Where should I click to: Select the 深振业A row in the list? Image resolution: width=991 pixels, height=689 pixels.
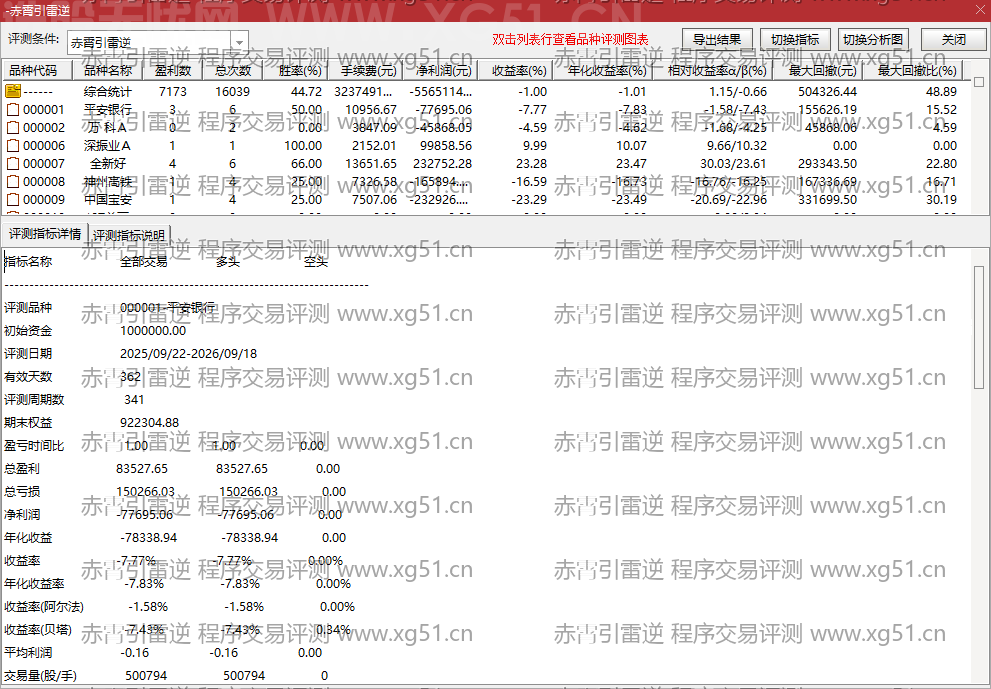pyautogui.click(x=485, y=146)
